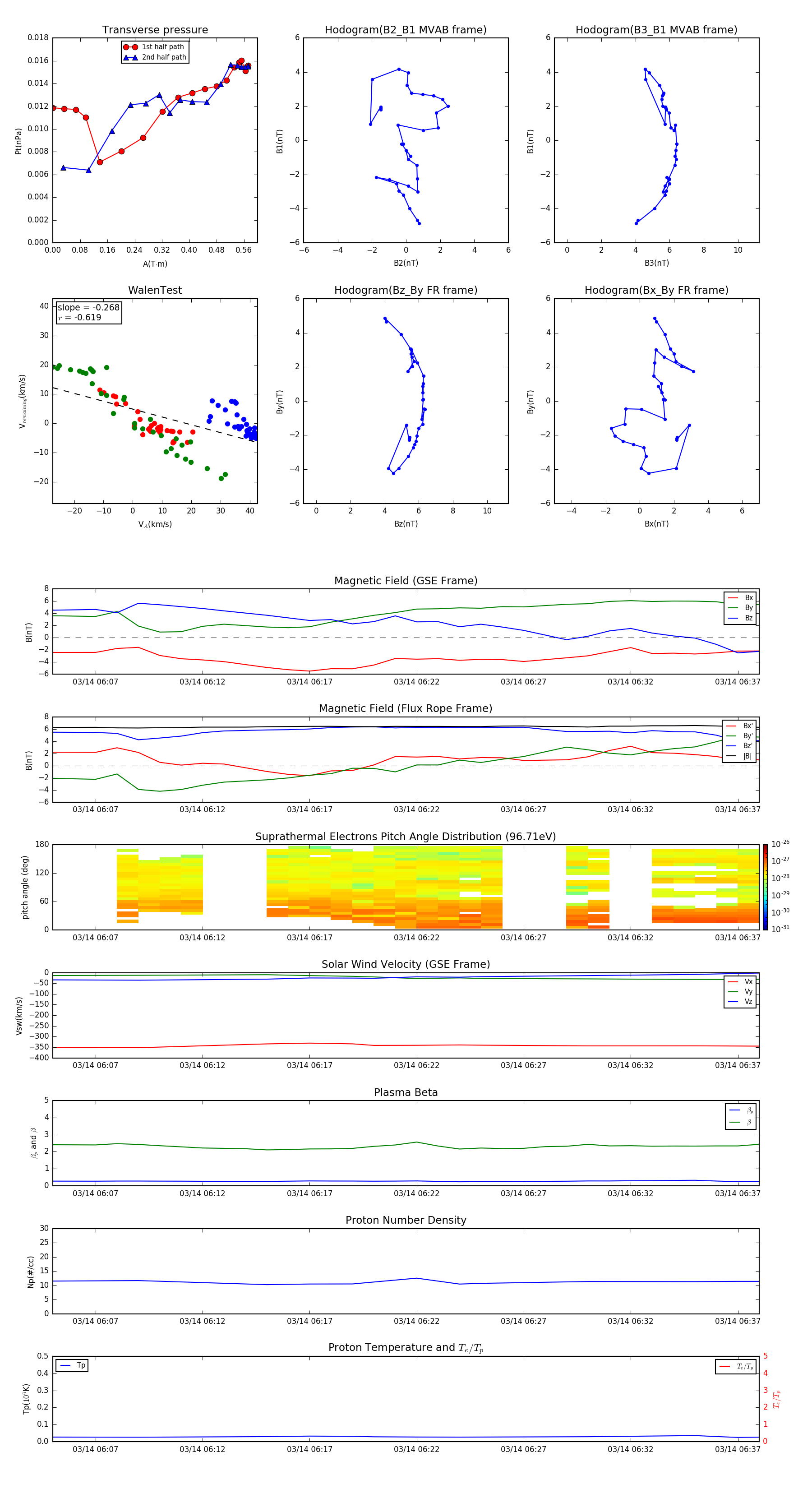The width and height of the screenshot is (812, 1489).
Task: Select 'Vz' in solar wind legend
Action: click(x=741, y=1002)
